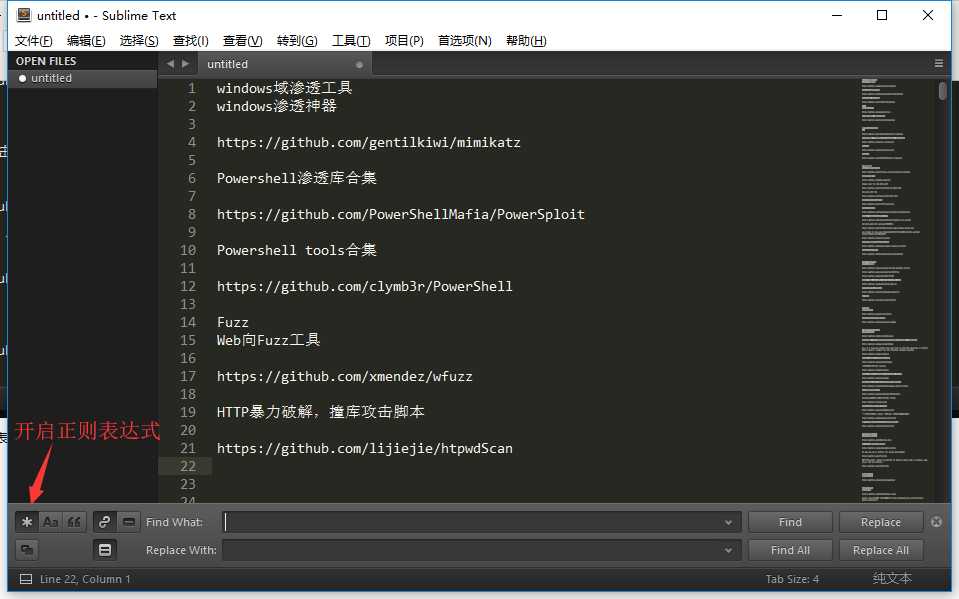Click the minimap code preview
The height and width of the screenshot is (599, 959).
[894, 289]
